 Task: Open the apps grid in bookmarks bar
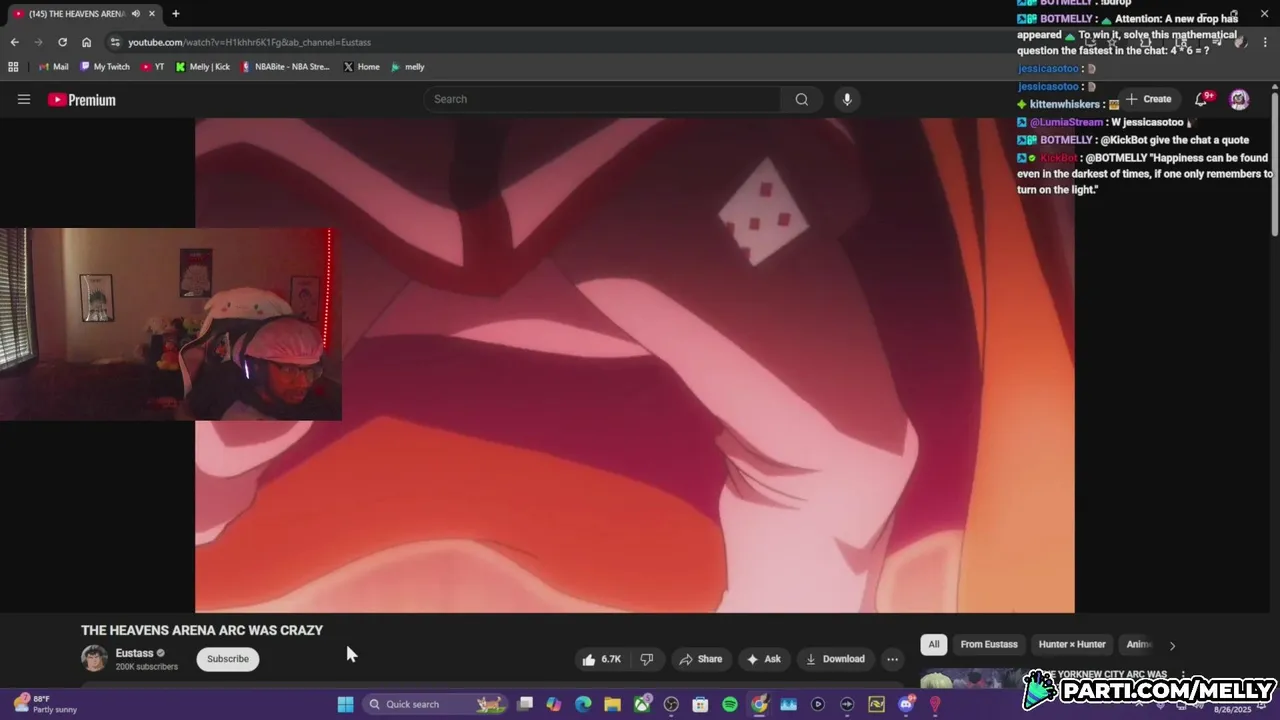13,67
